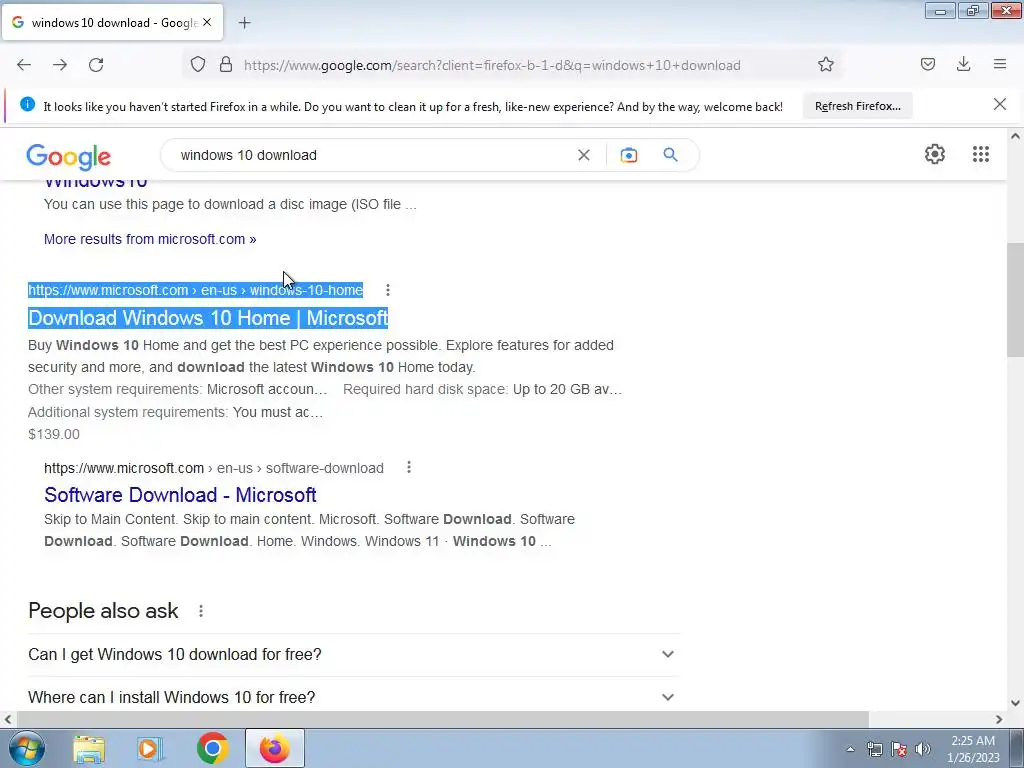Screen dimensions: 1024x768
Task: Save page to Pocket icon
Action: click(928, 64)
